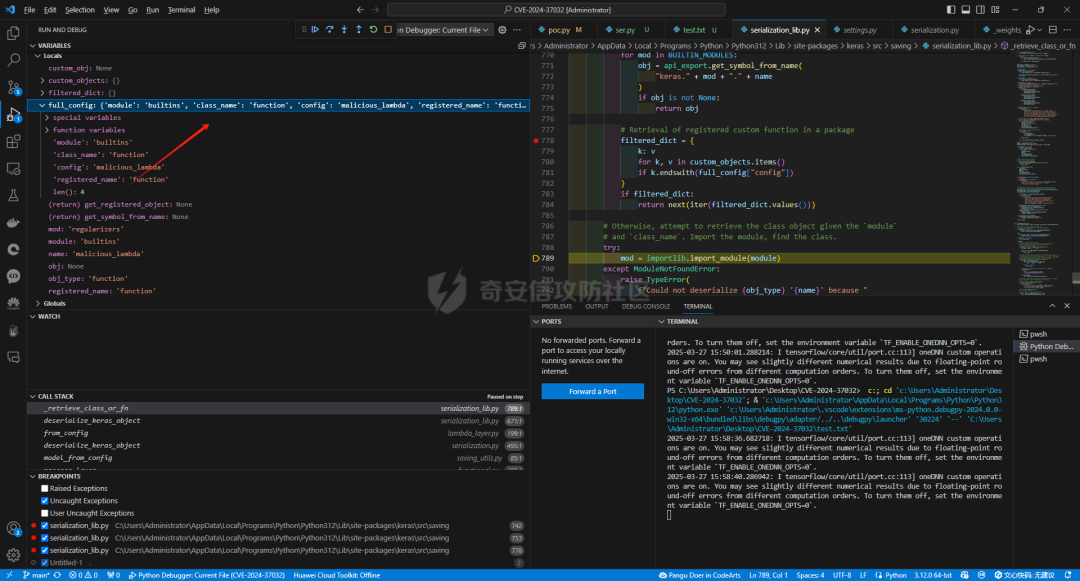Step Into in the debug toolbar
This screenshot has width=1080, height=581.
point(344,30)
